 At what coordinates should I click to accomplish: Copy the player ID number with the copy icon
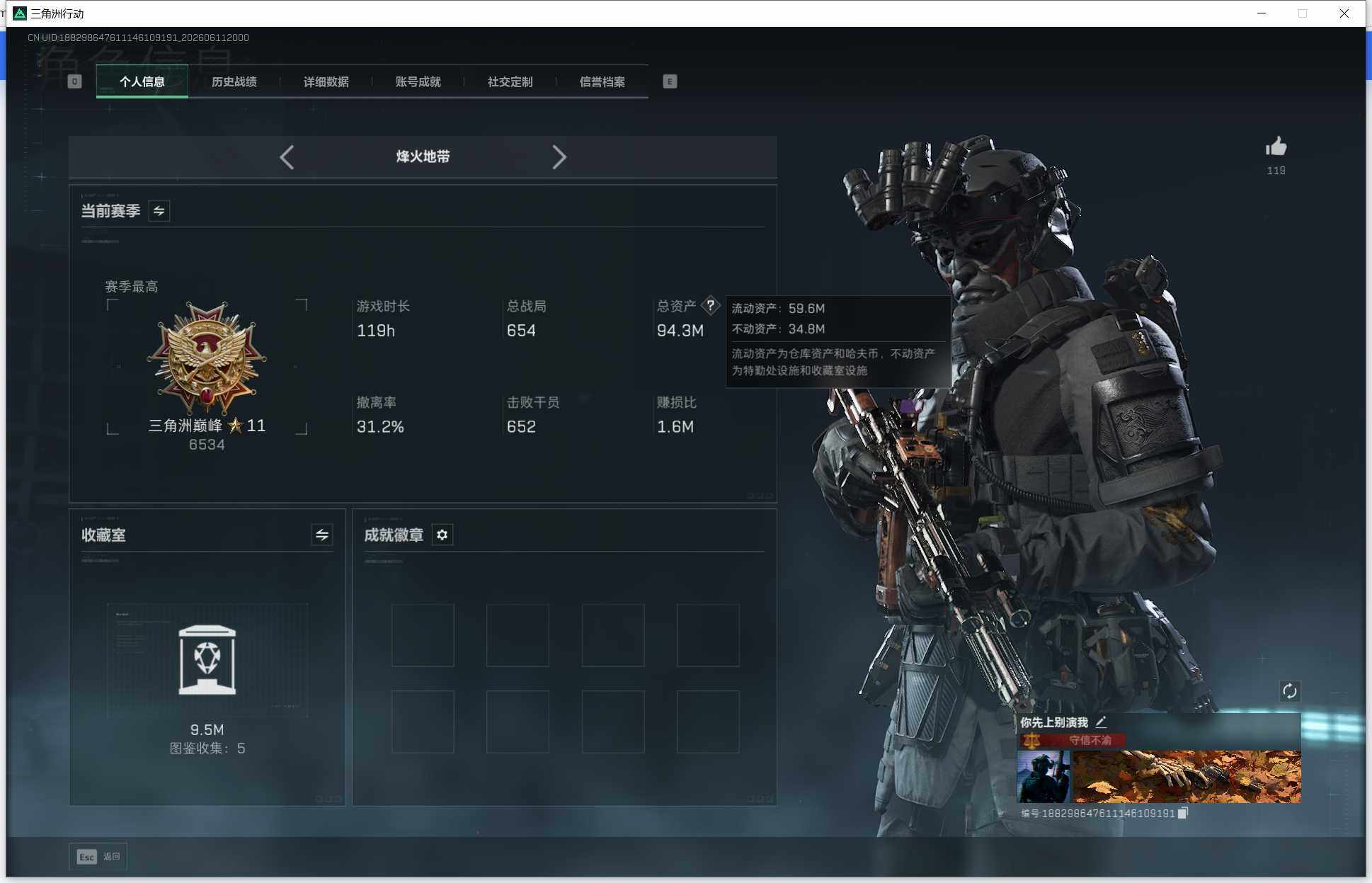(1182, 813)
